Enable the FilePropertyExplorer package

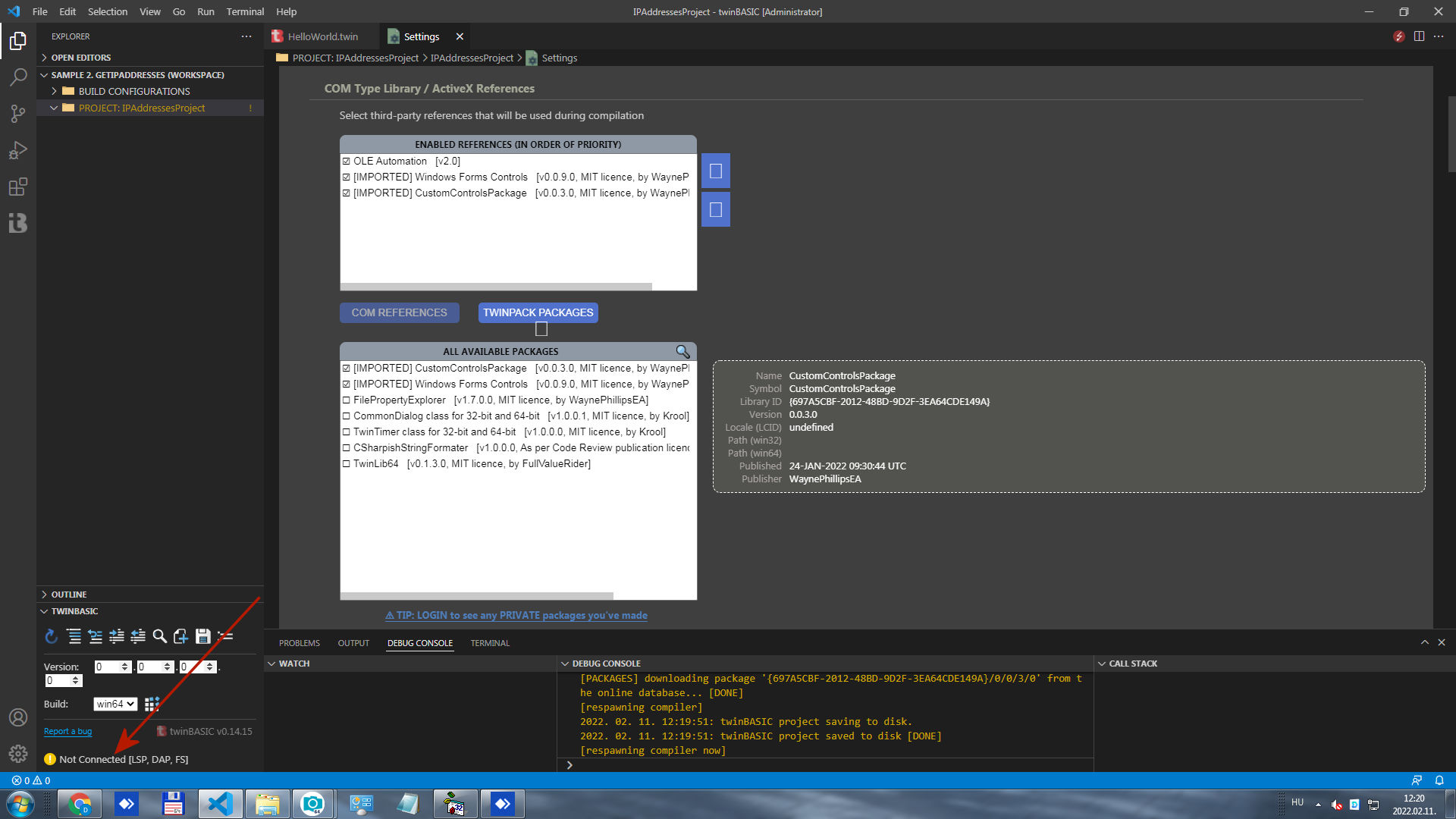click(x=348, y=400)
